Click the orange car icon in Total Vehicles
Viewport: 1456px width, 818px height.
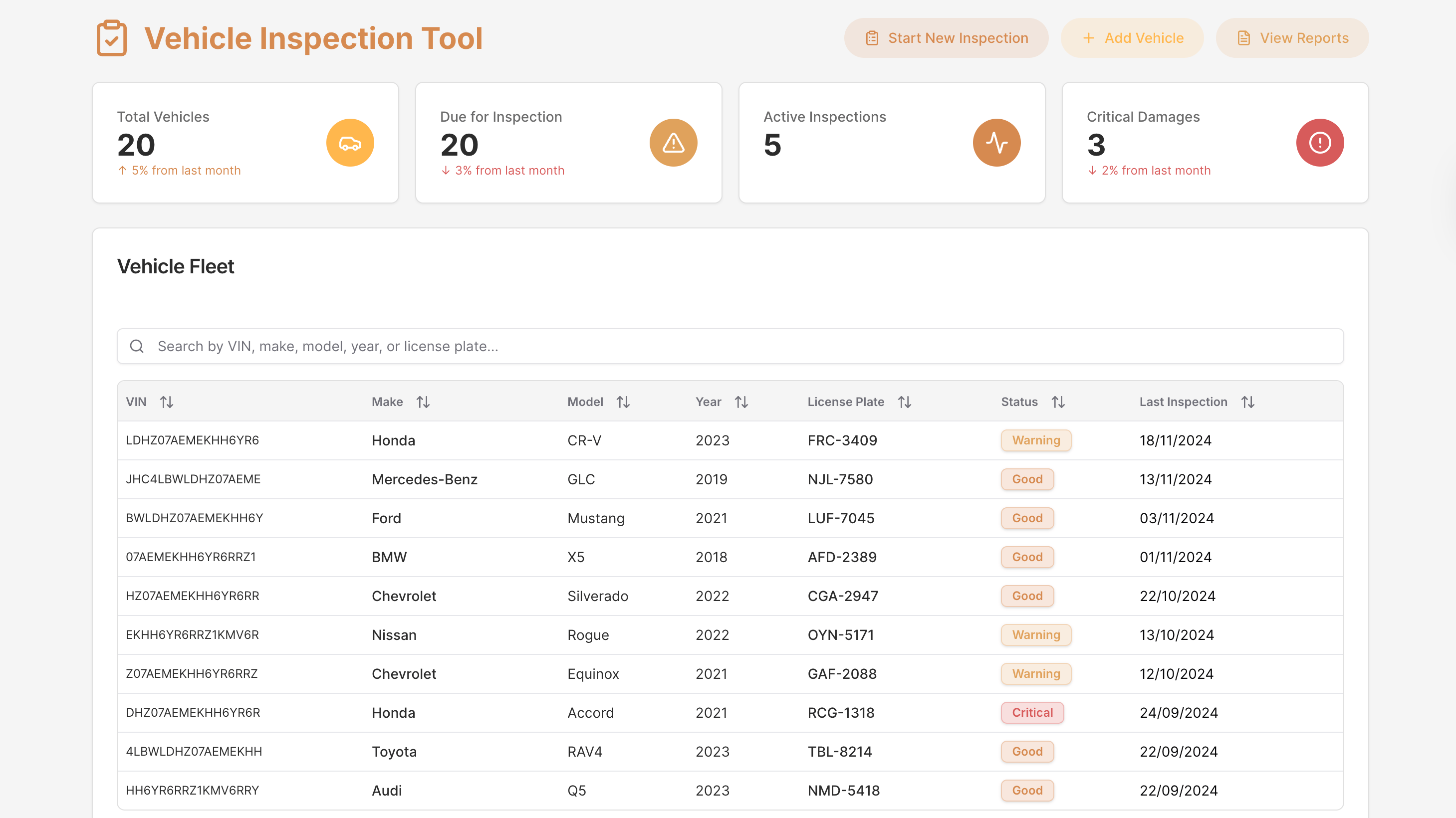pos(350,143)
